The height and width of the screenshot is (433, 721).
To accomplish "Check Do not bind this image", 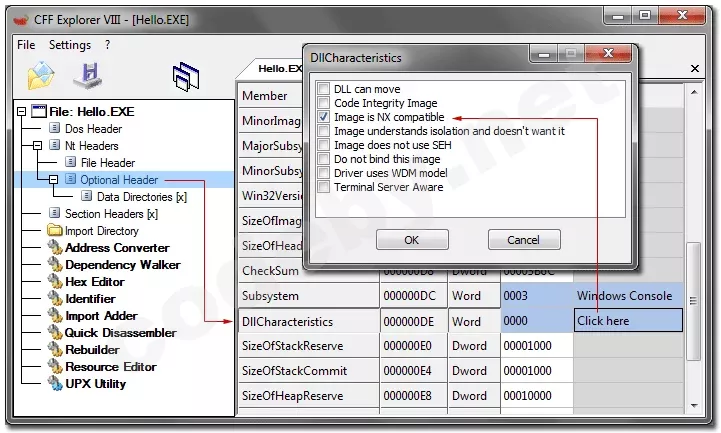I will click(x=324, y=159).
